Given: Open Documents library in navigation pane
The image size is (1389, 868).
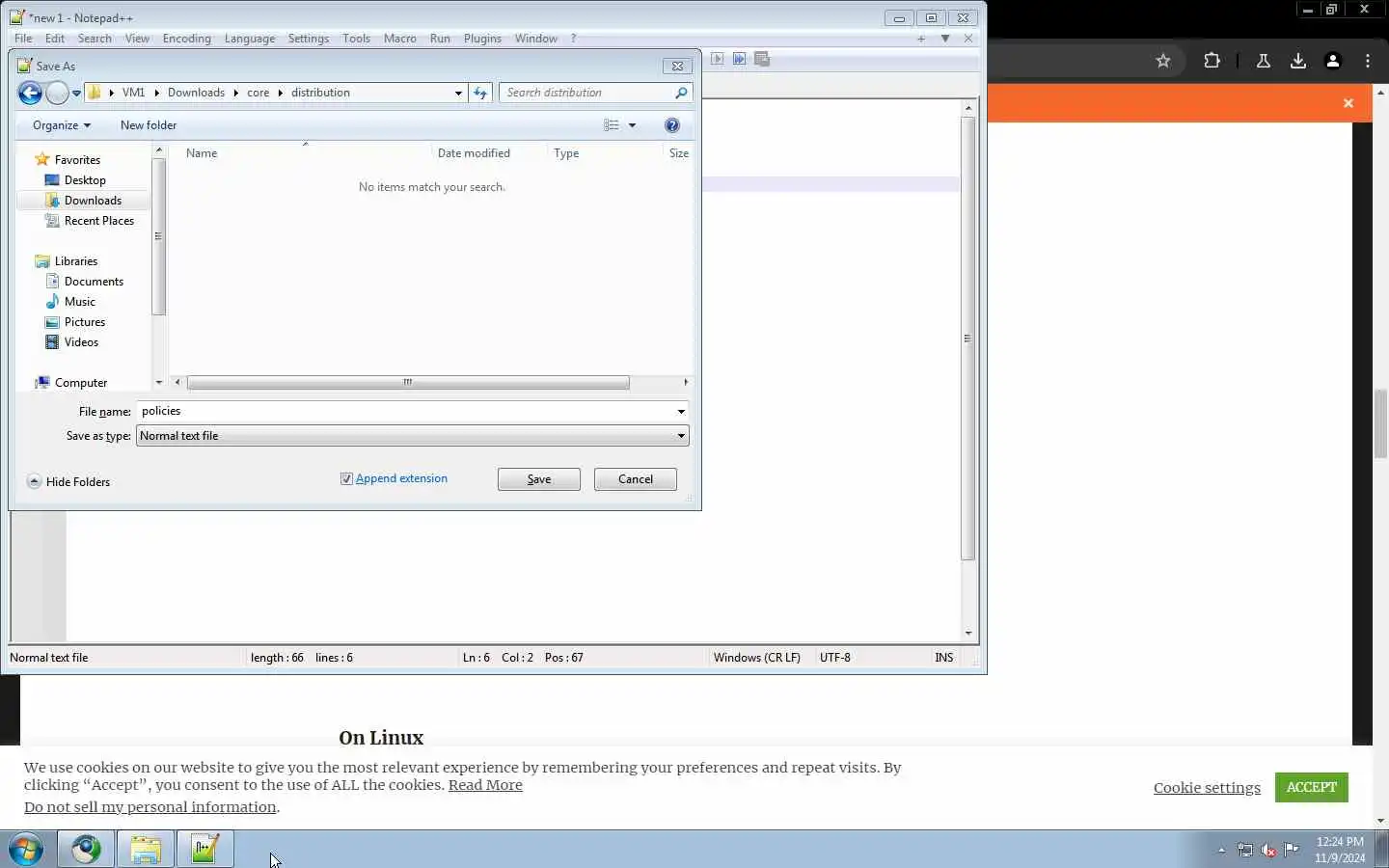Looking at the screenshot, I should click(94, 282).
